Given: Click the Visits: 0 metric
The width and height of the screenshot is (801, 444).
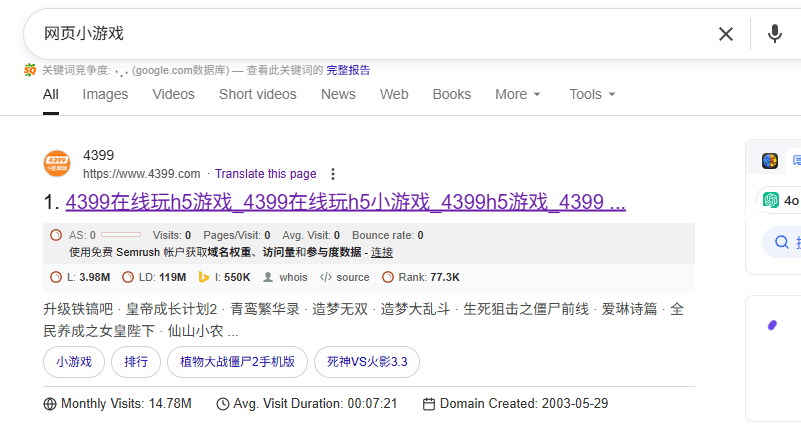Looking at the screenshot, I should point(172,235).
